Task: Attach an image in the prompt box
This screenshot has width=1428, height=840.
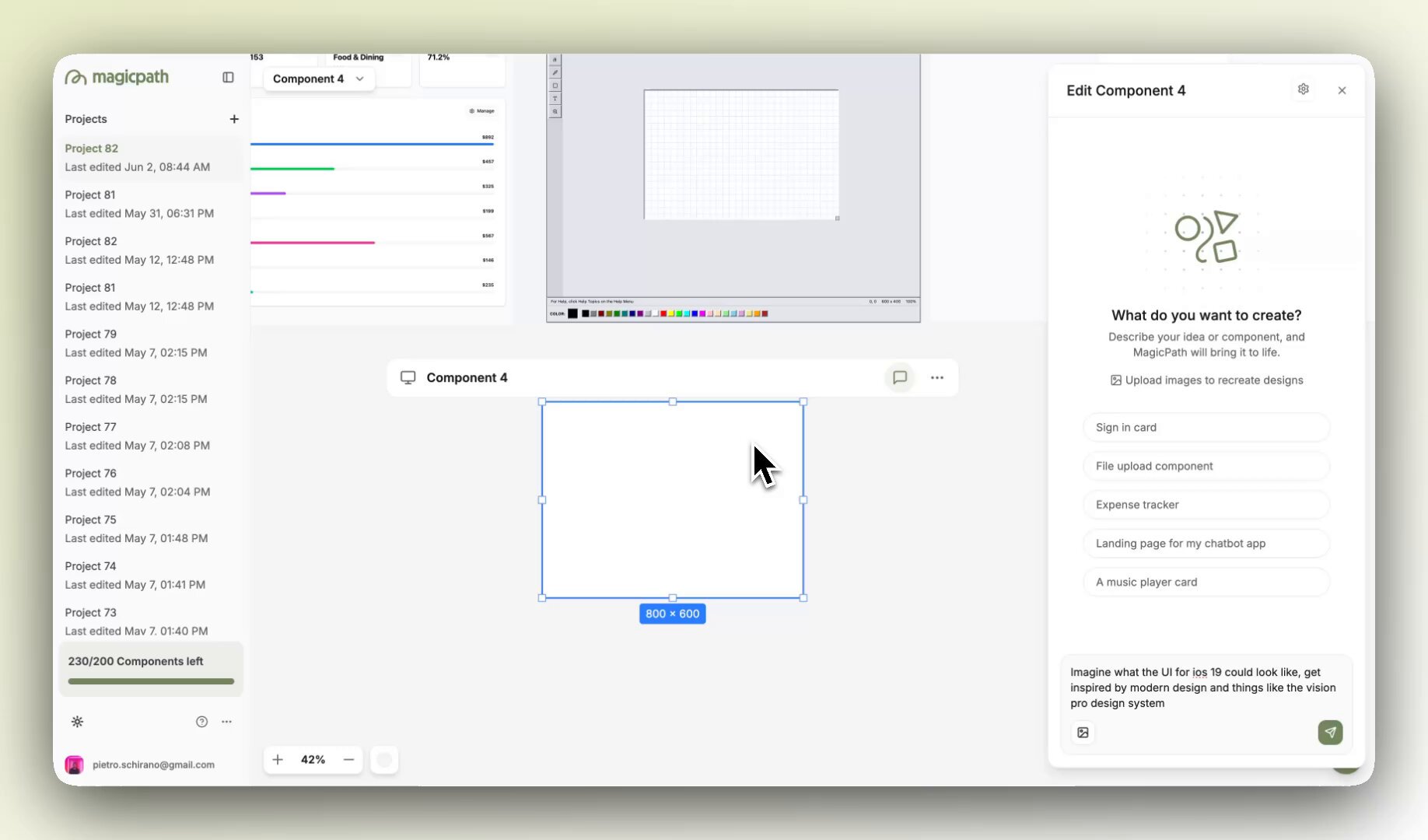Action: point(1083,733)
